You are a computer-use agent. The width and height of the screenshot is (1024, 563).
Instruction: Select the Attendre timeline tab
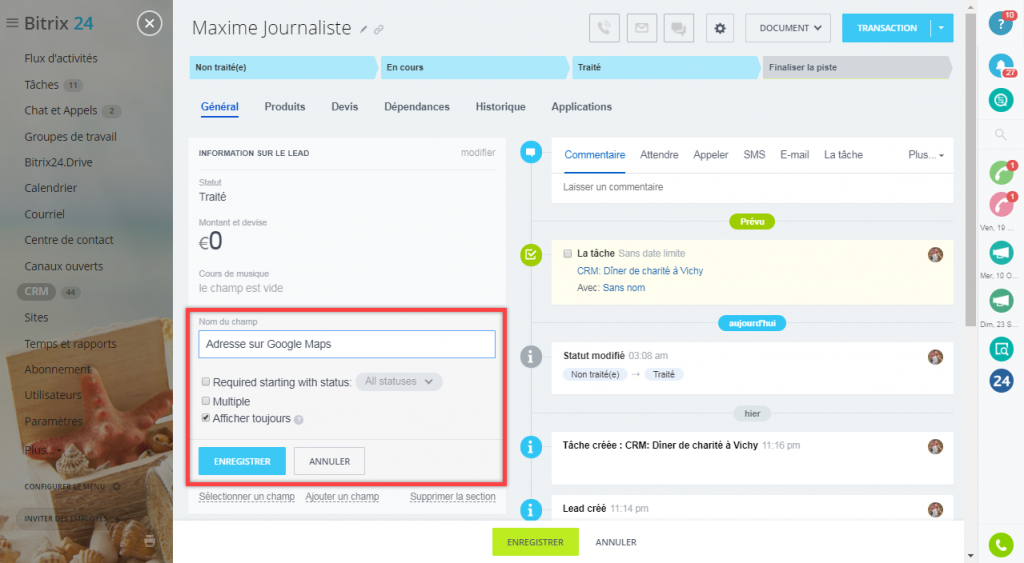[659, 155]
